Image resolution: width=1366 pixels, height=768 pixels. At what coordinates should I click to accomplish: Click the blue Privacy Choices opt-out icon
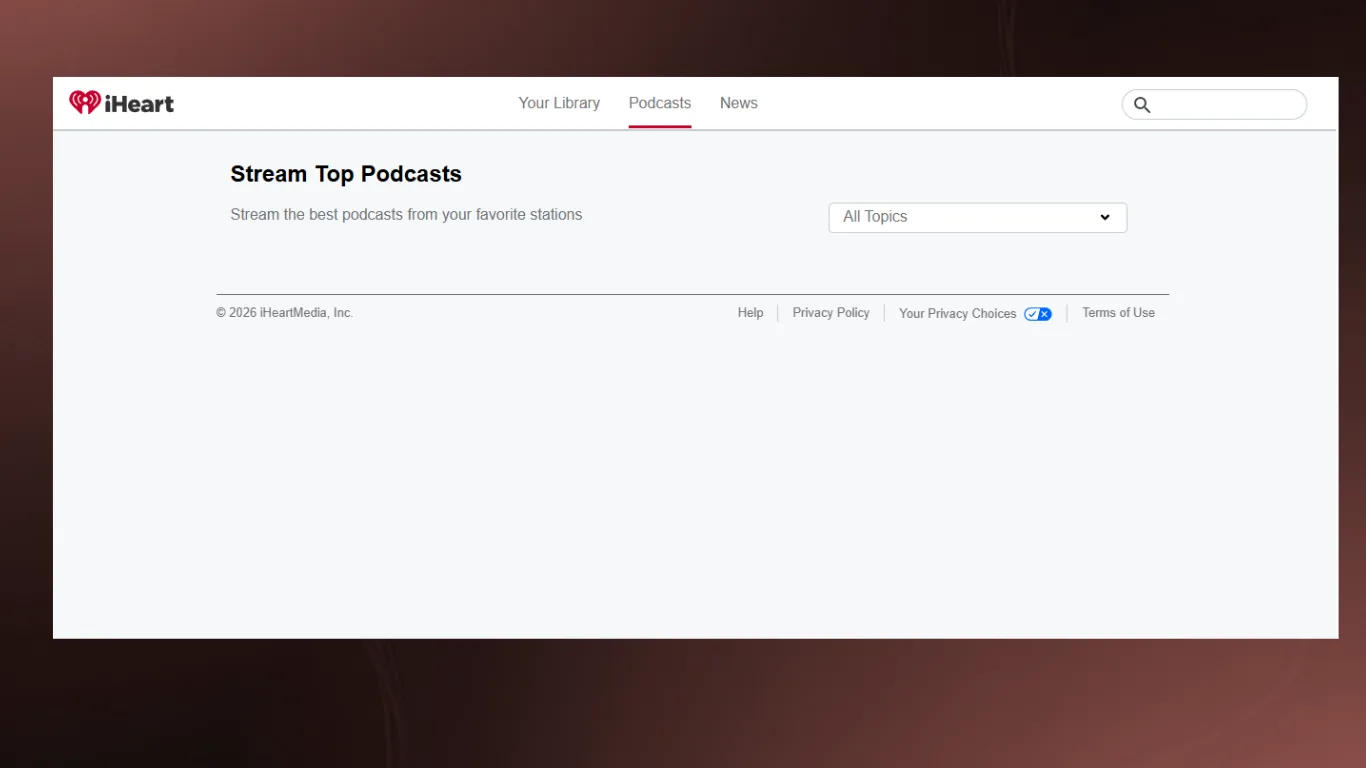(x=1037, y=314)
